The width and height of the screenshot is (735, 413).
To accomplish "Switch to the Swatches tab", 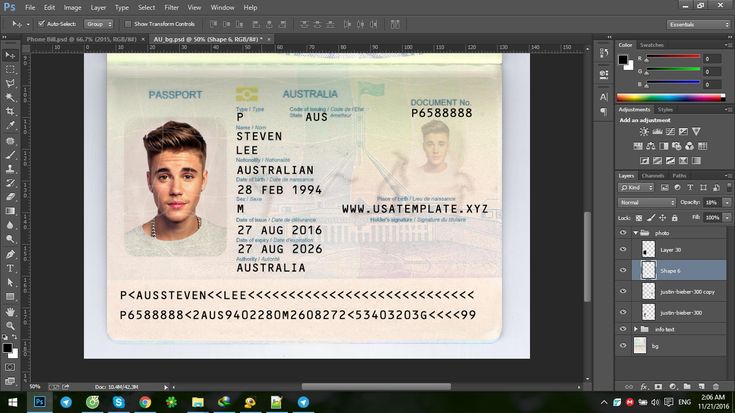I will point(652,45).
